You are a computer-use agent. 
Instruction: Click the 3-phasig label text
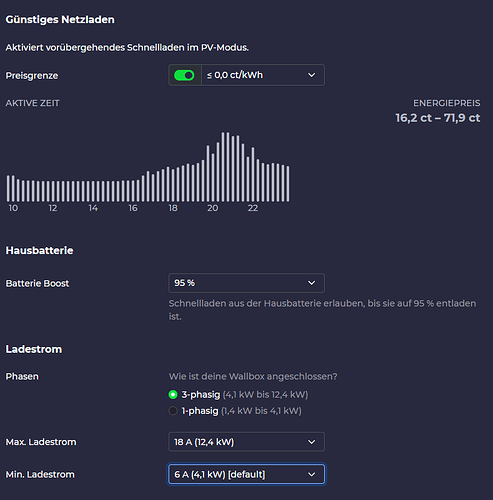(x=201, y=395)
